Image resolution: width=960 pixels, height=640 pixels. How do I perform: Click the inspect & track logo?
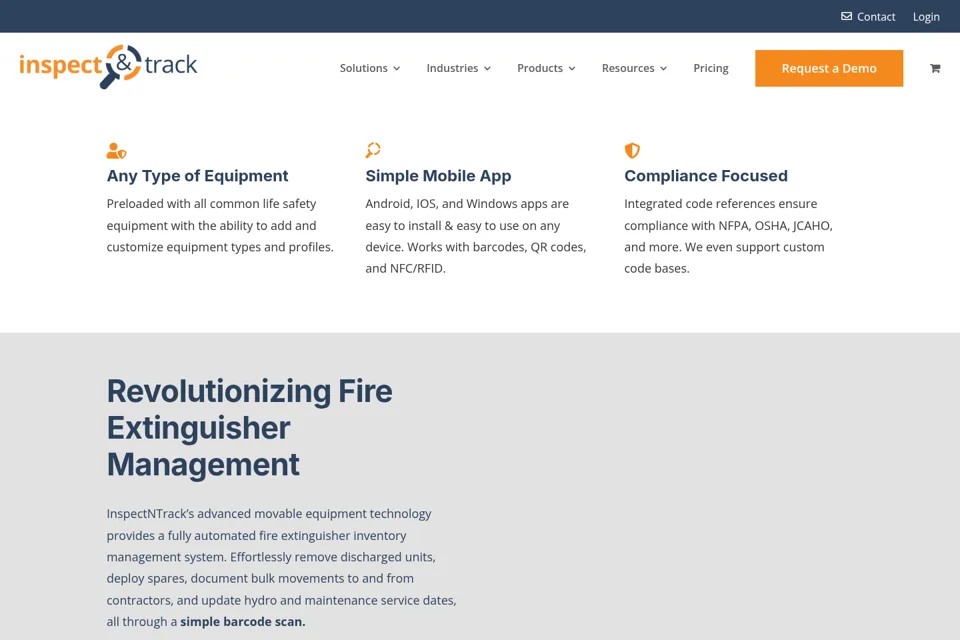(108, 66)
